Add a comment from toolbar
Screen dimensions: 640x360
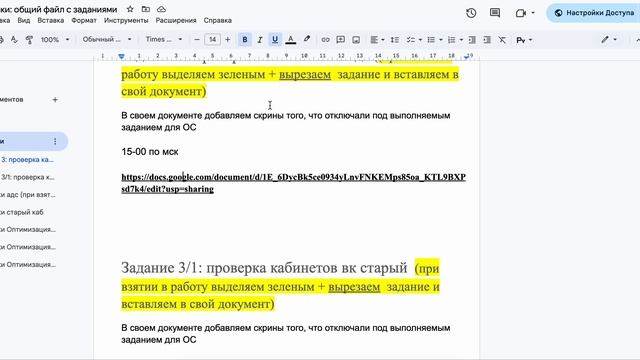[x=340, y=40]
